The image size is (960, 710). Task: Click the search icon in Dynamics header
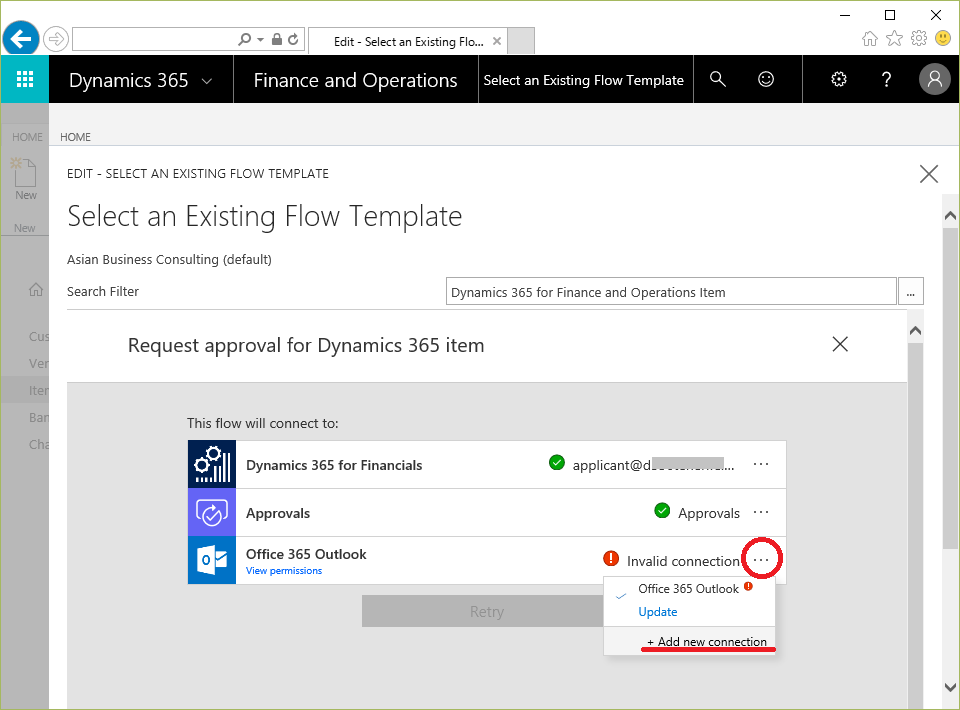coord(718,79)
